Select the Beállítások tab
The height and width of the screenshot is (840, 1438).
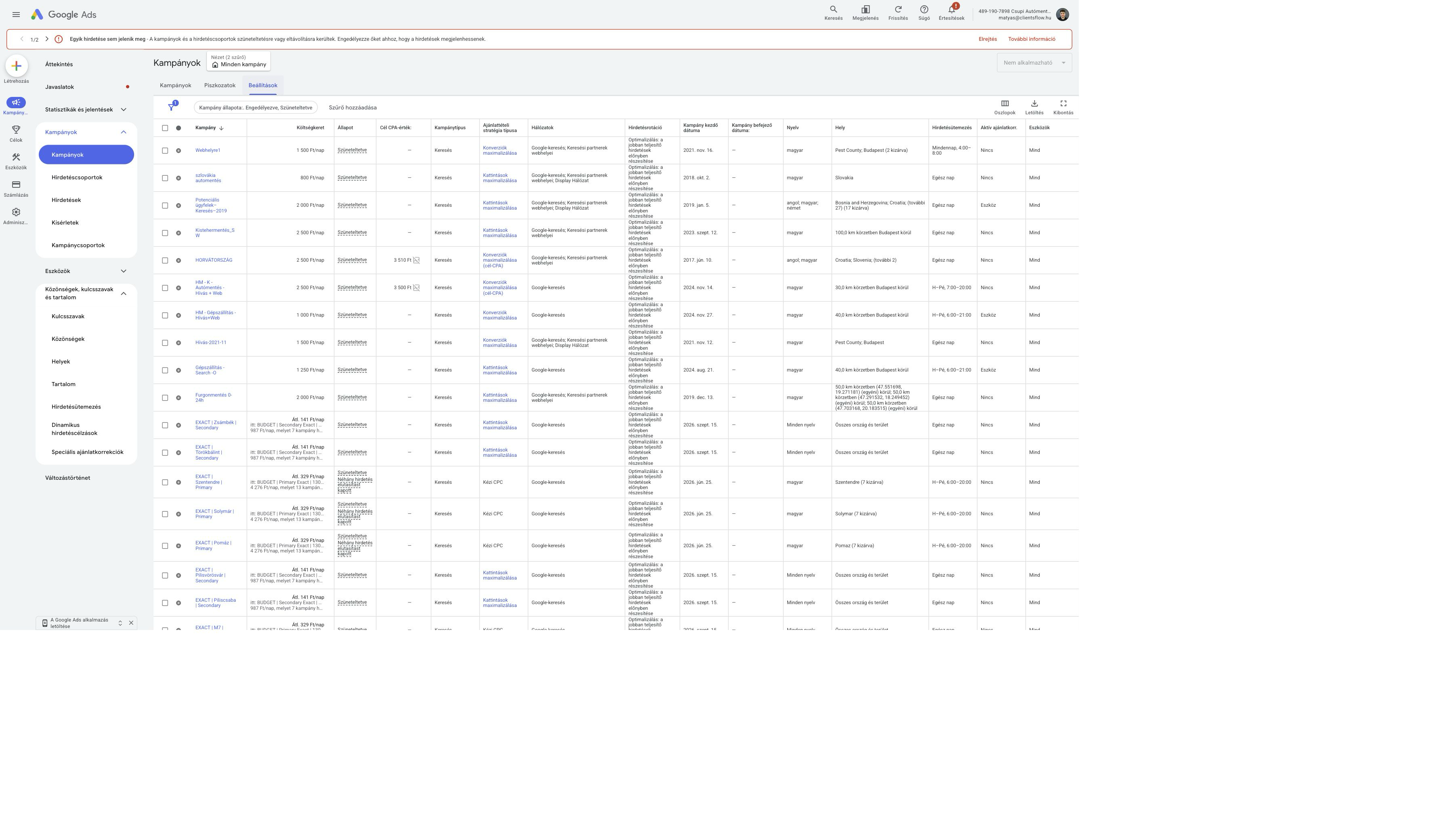(263, 86)
